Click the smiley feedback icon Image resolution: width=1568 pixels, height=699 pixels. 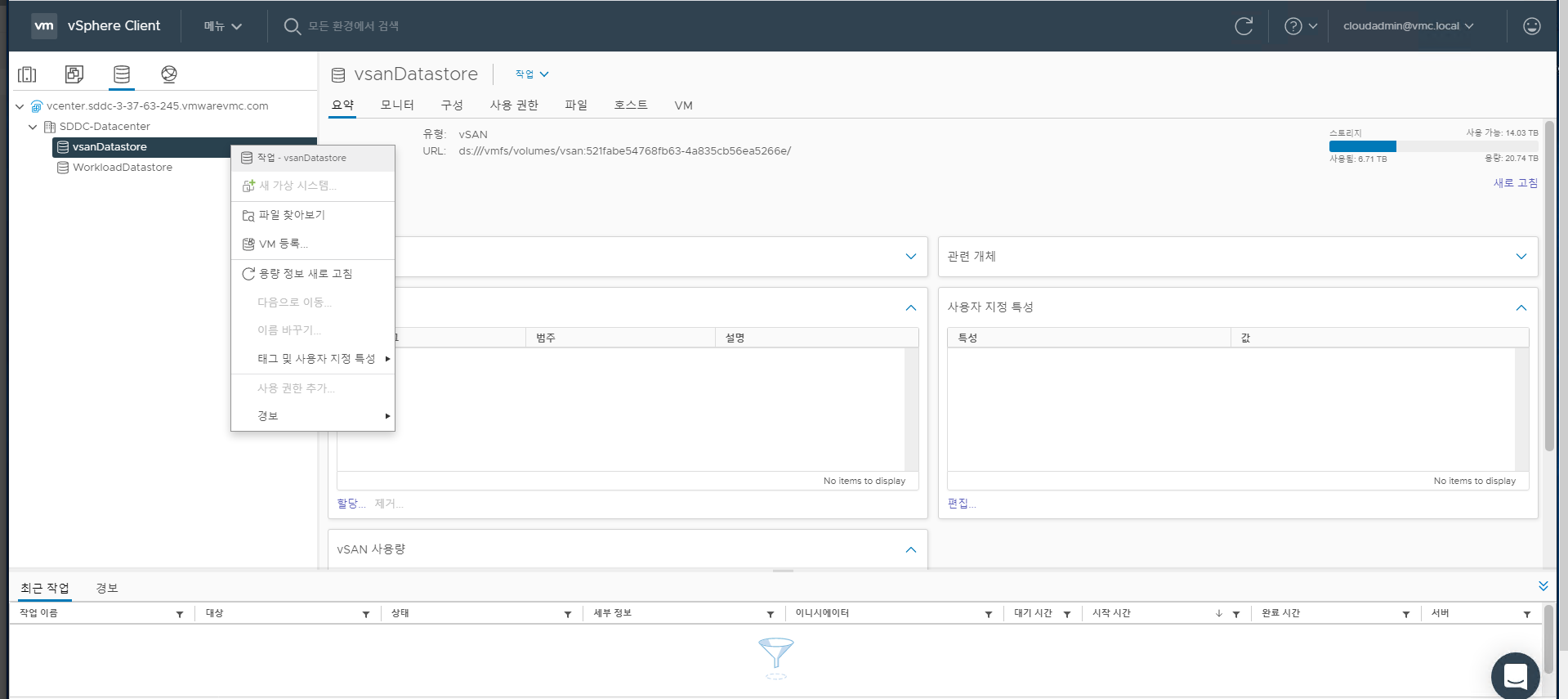1532,26
